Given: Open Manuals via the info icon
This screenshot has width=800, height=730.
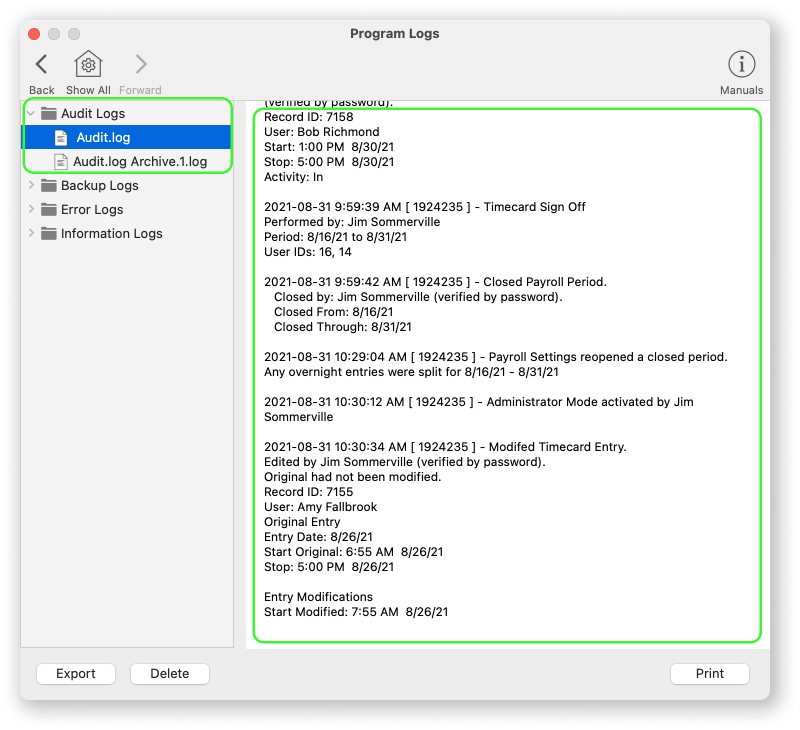Looking at the screenshot, I should click(x=741, y=65).
